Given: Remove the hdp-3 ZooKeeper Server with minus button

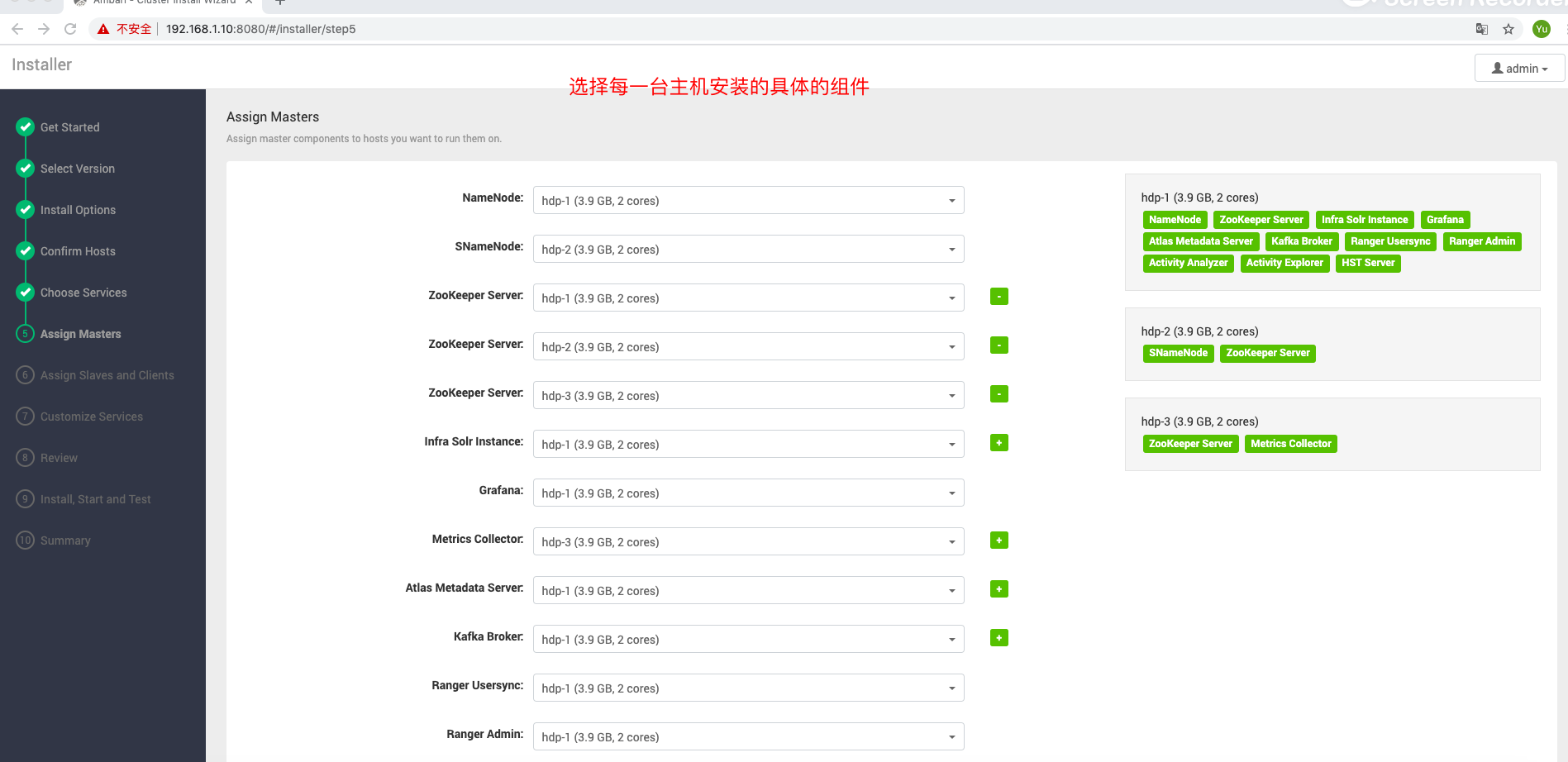Looking at the screenshot, I should [998, 394].
